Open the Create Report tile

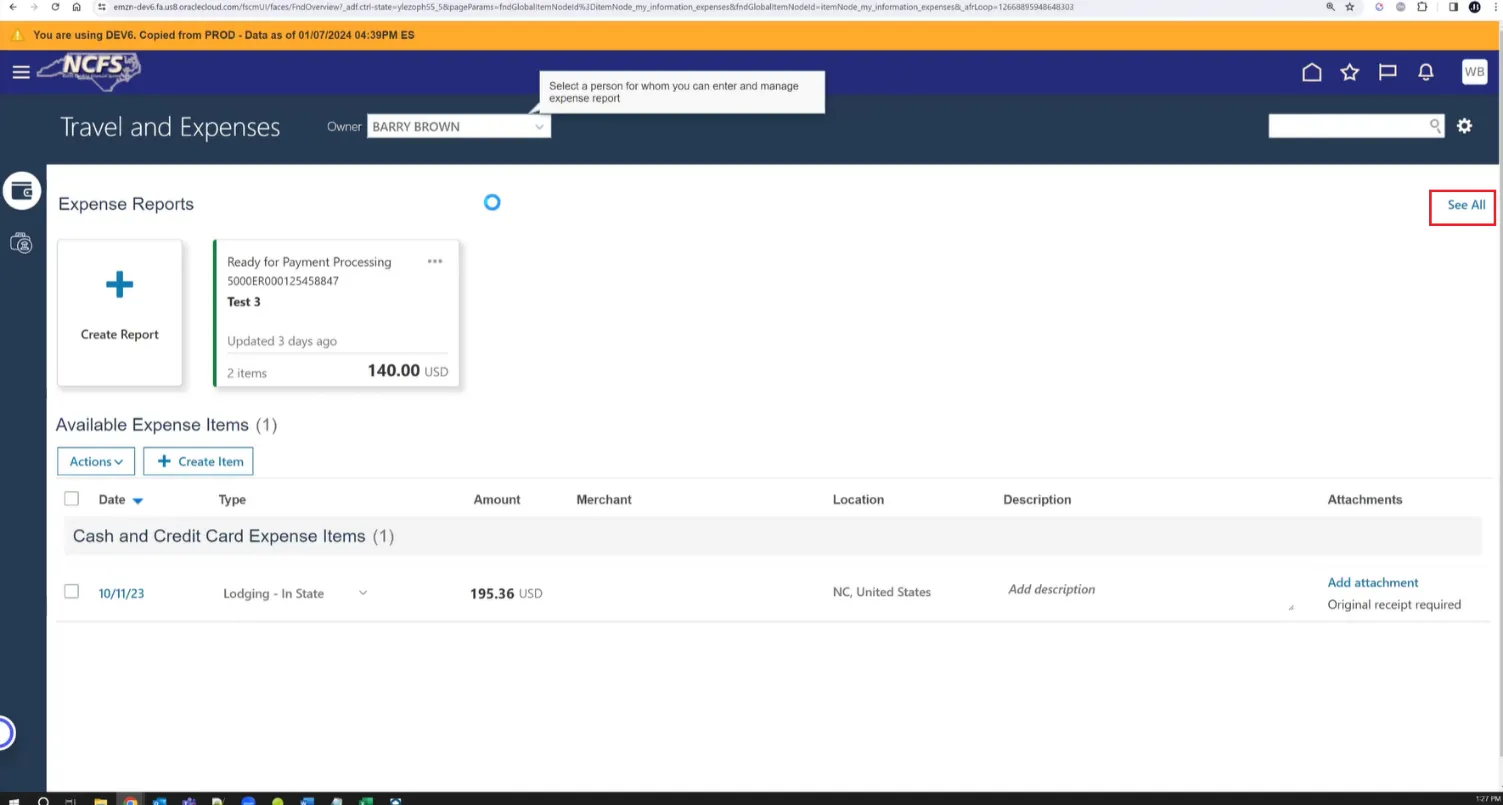point(120,312)
